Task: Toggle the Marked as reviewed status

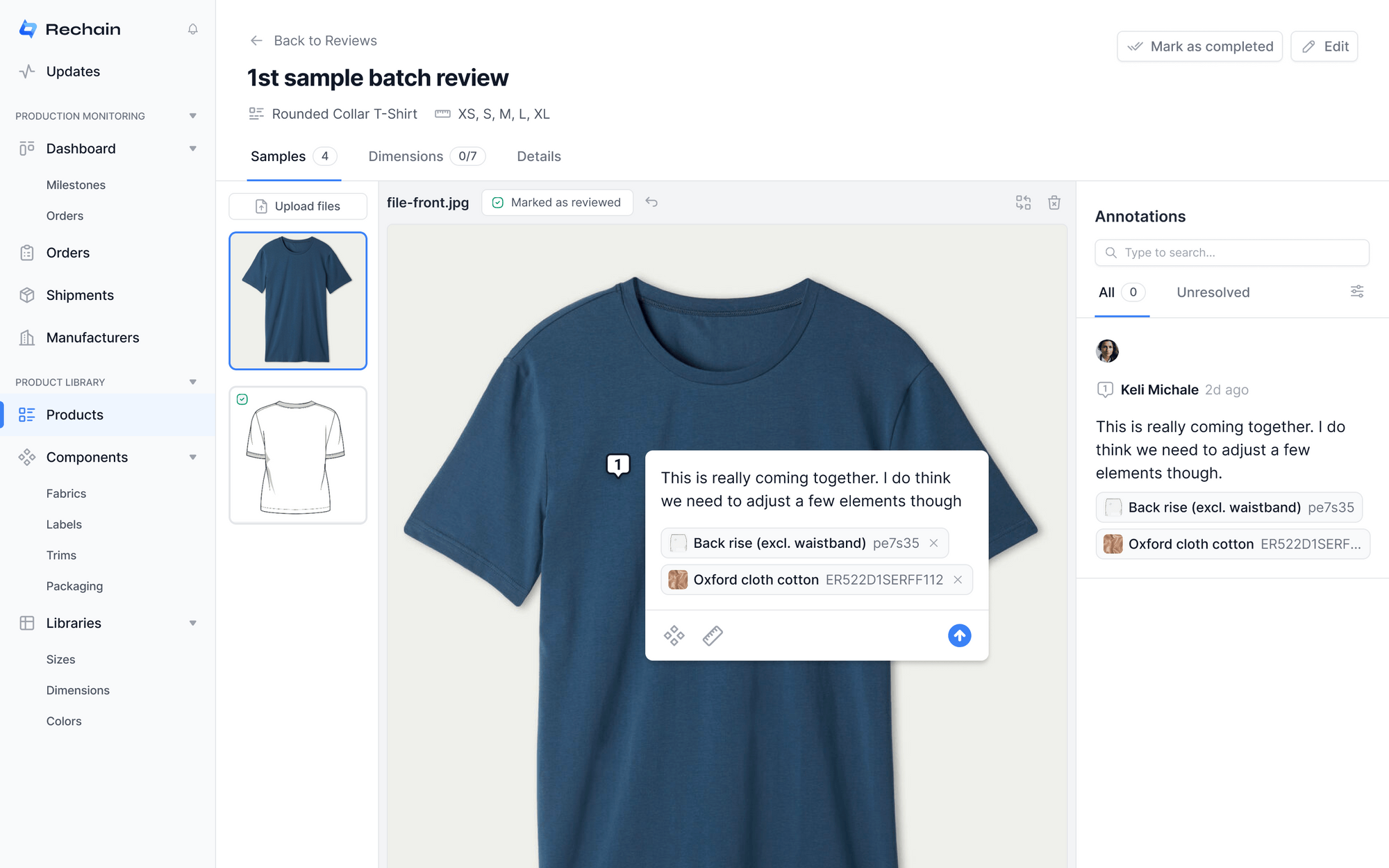Action: (x=557, y=202)
